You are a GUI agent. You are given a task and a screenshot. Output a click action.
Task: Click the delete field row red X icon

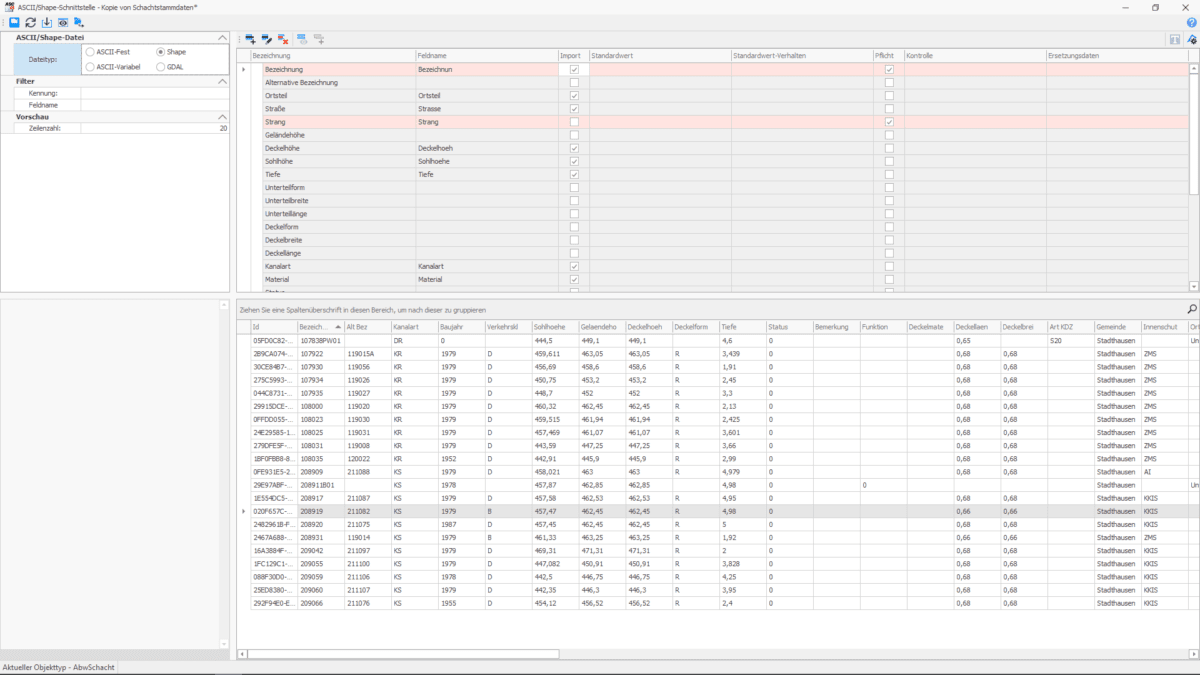[x=284, y=39]
